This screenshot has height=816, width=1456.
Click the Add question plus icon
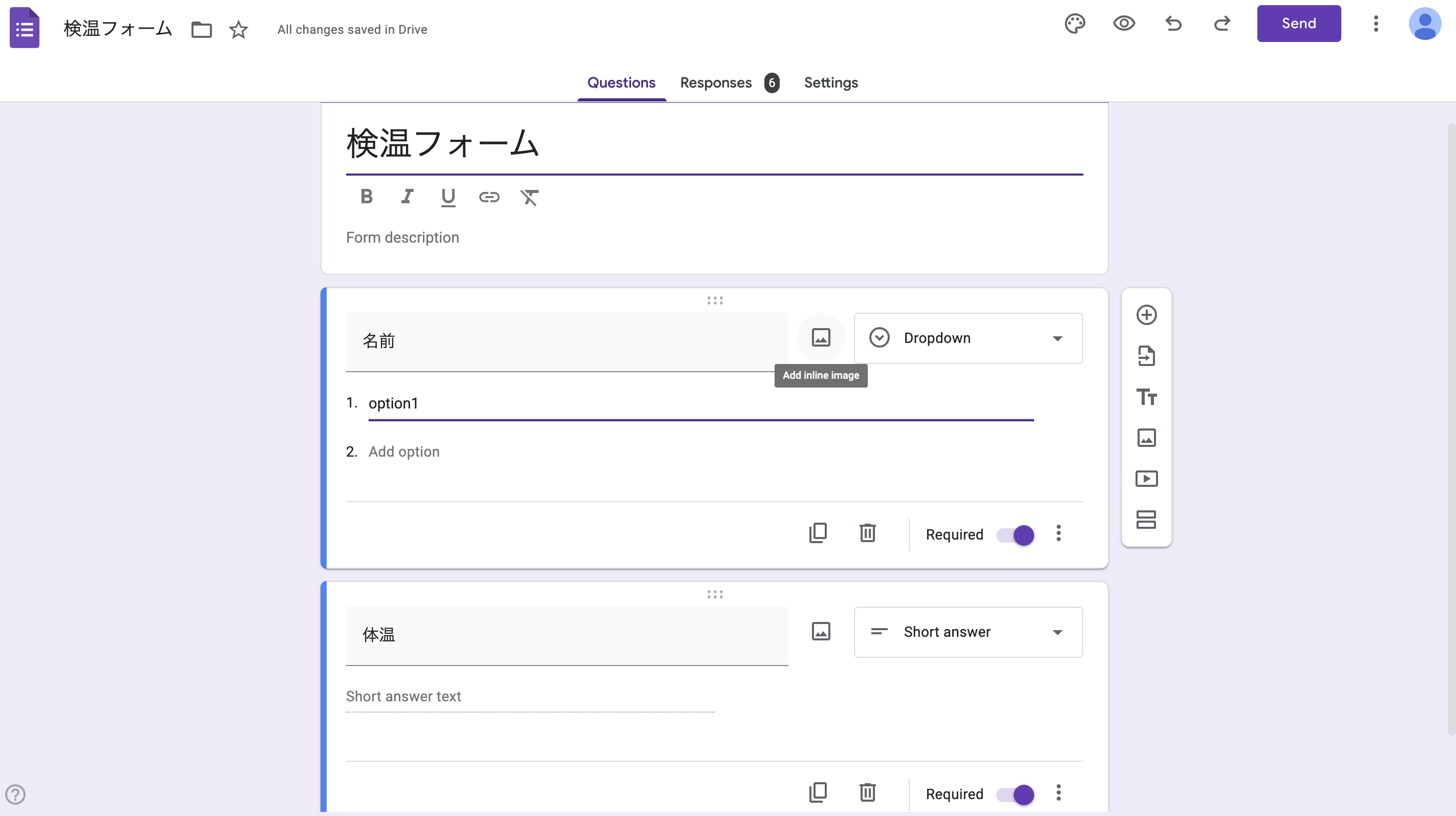pyautogui.click(x=1146, y=315)
